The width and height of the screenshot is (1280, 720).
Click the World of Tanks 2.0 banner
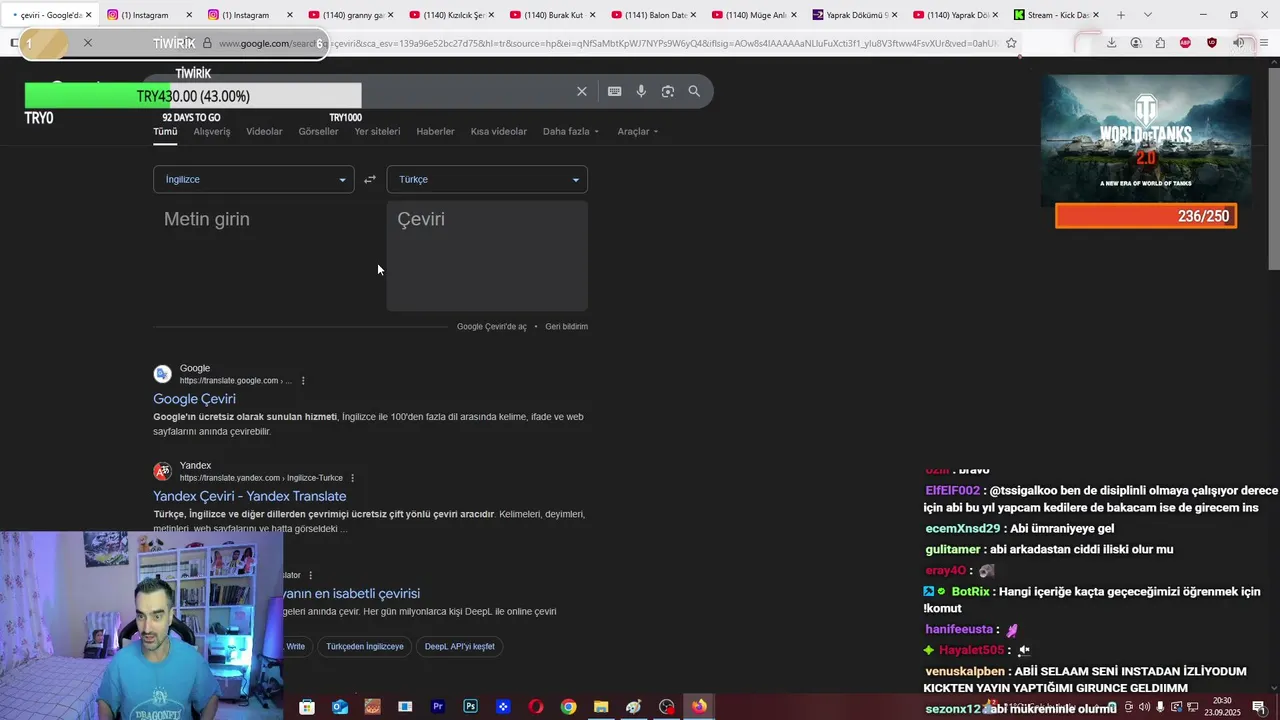(x=1146, y=138)
